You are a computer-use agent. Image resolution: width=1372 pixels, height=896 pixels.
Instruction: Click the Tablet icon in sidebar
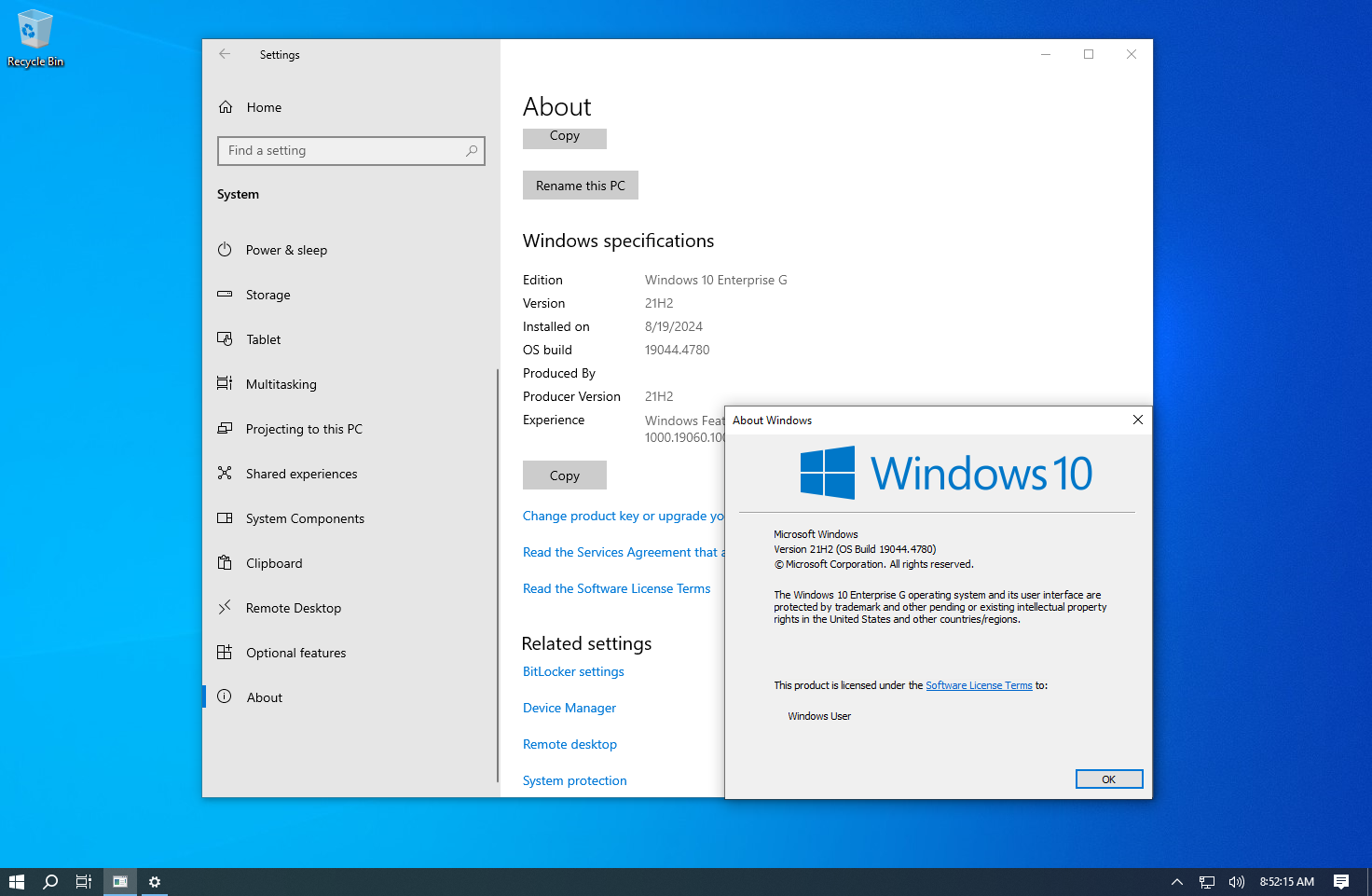point(225,338)
